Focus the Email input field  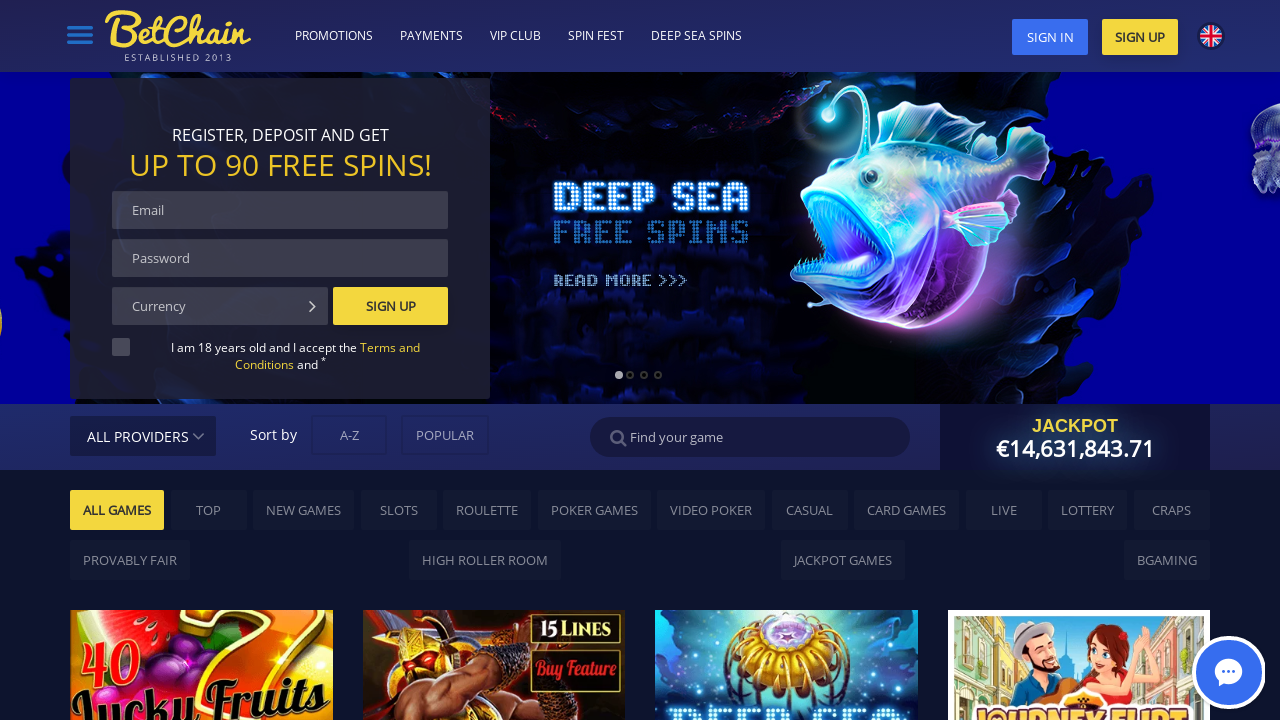(280, 210)
